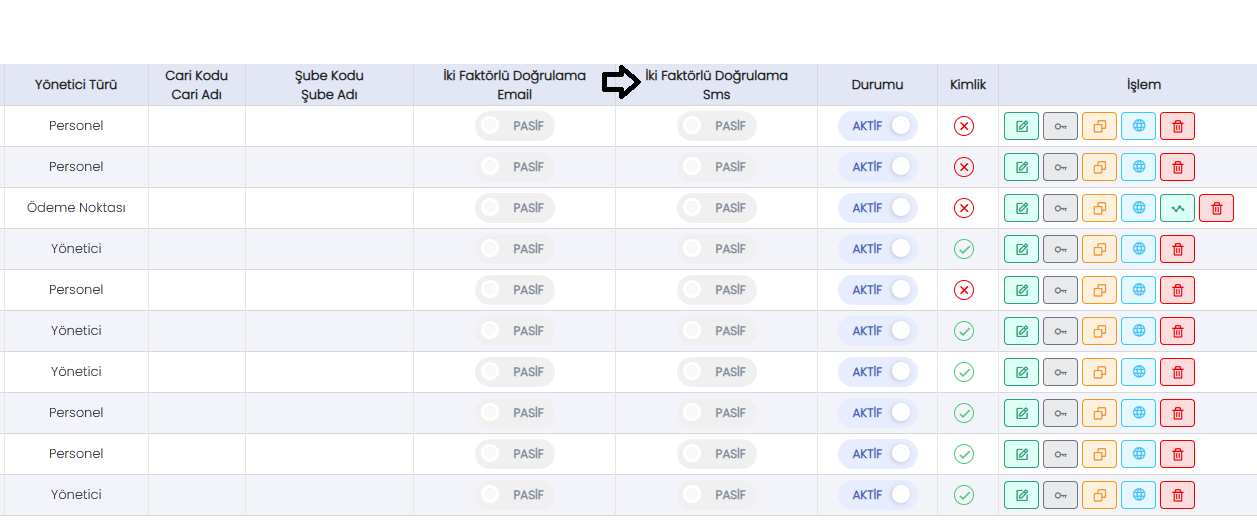Click the key icon in the first row
Screen dimensions: 1257x525
1060,126
